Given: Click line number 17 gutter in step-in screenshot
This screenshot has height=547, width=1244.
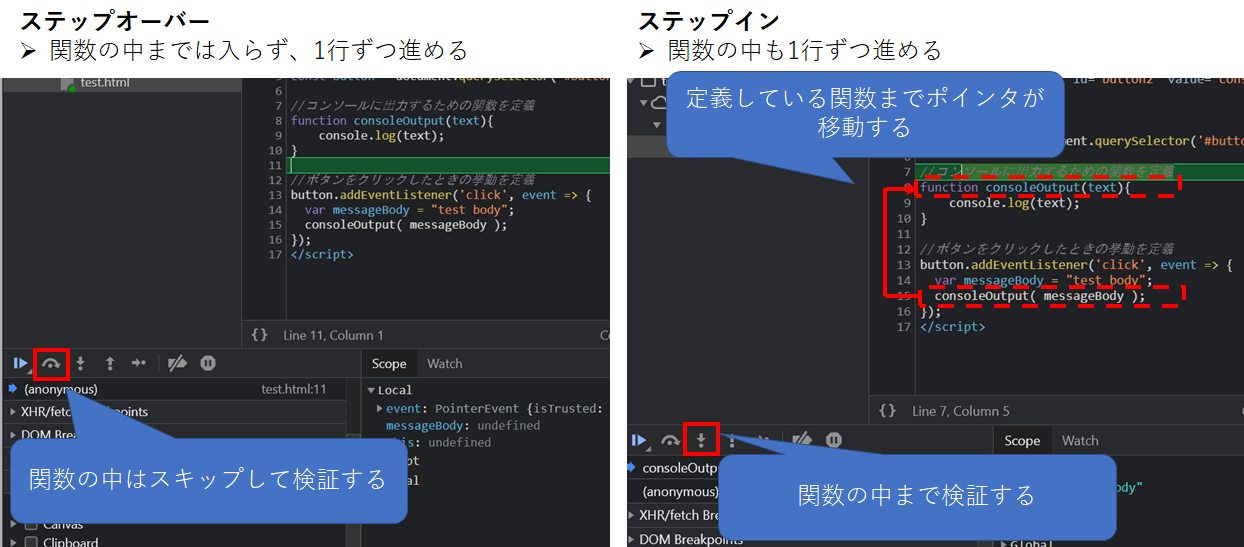Looking at the screenshot, I should [x=904, y=327].
